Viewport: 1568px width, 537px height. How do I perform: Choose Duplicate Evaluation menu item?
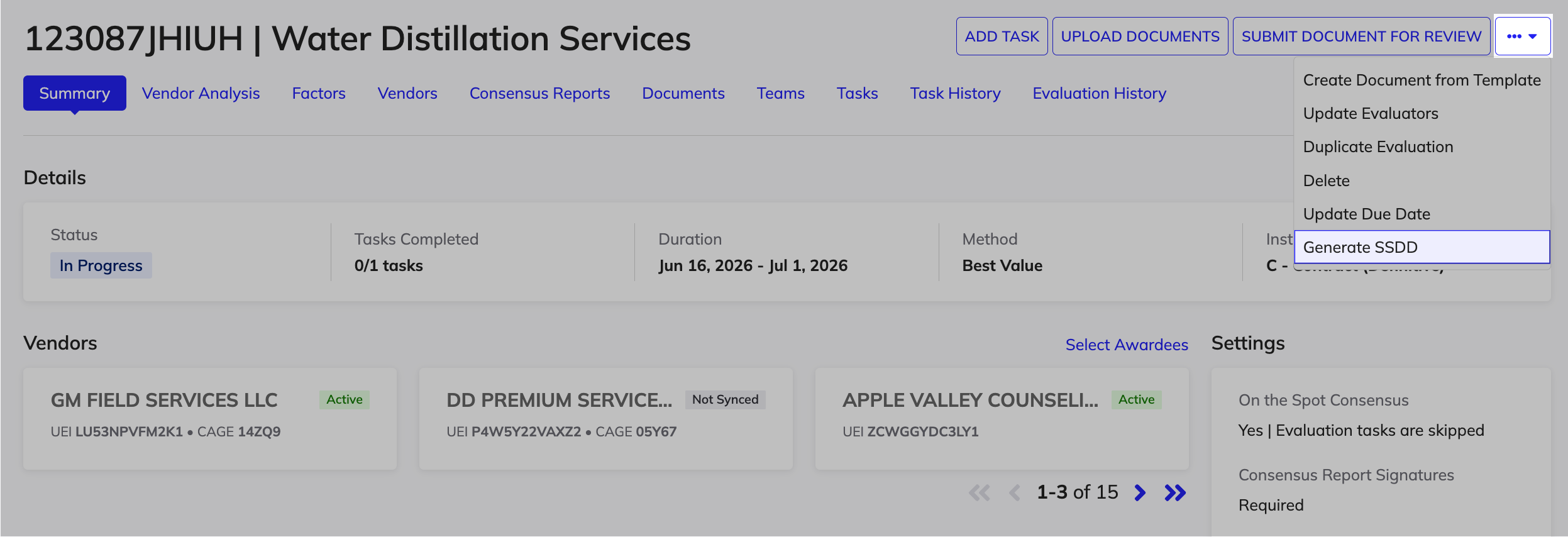coord(1422,147)
